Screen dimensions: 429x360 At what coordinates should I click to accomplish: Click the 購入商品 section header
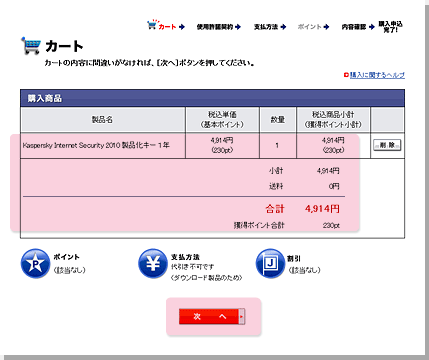212,98
